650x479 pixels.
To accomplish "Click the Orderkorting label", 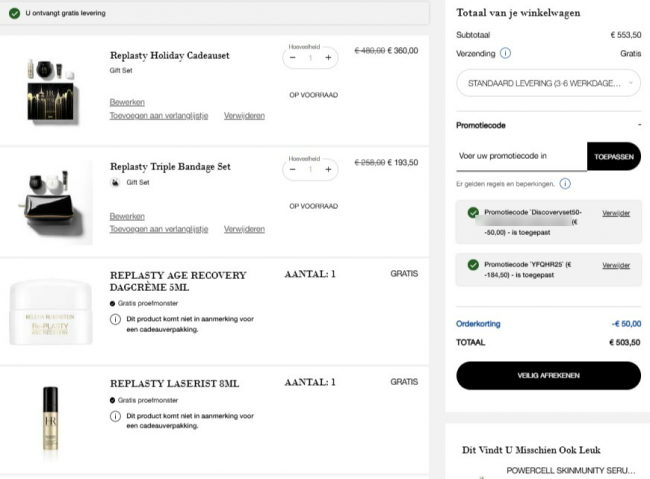I will coord(478,324).
